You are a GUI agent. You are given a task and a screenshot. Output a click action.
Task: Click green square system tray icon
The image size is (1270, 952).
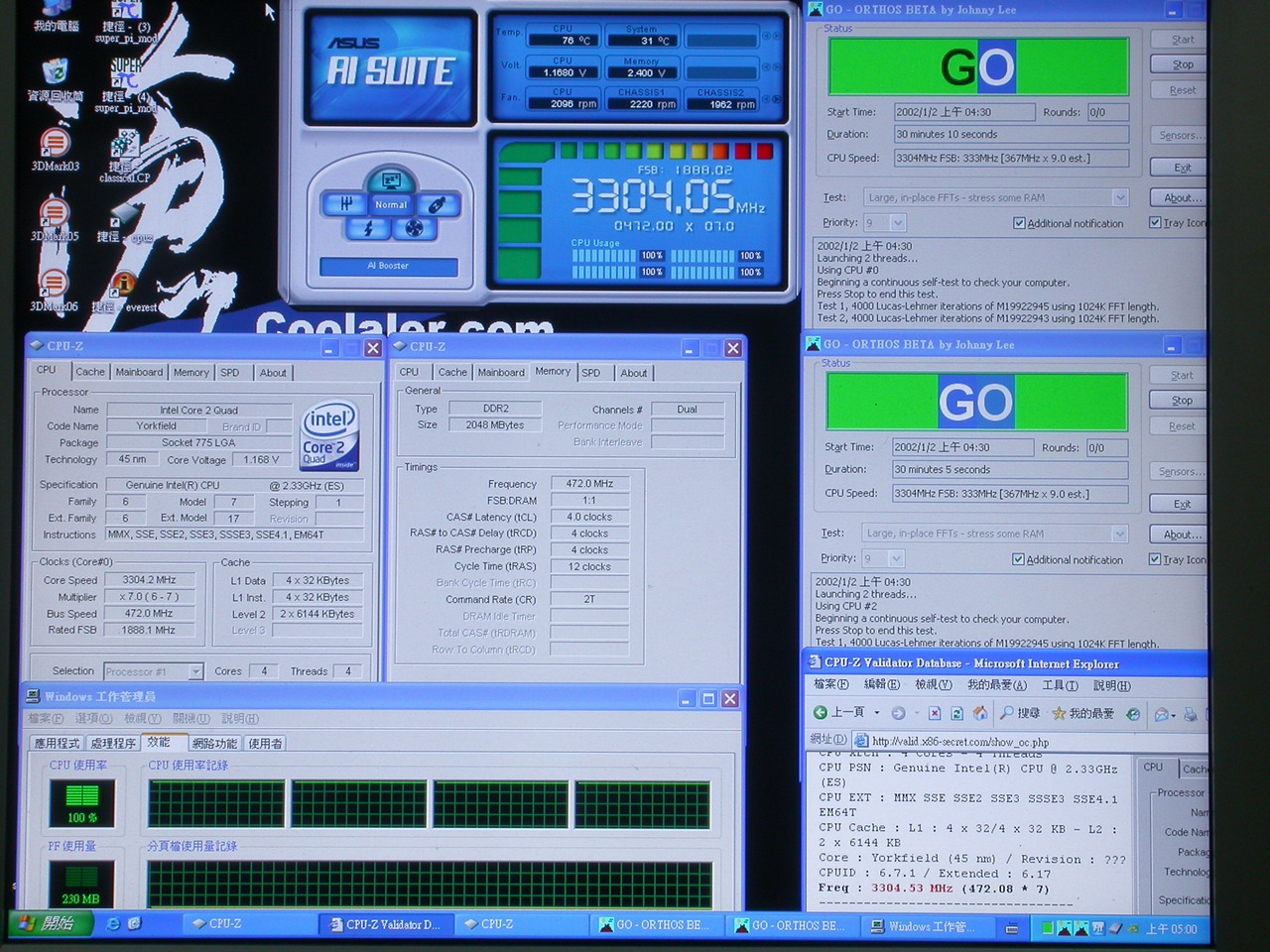click(1047, 929)
